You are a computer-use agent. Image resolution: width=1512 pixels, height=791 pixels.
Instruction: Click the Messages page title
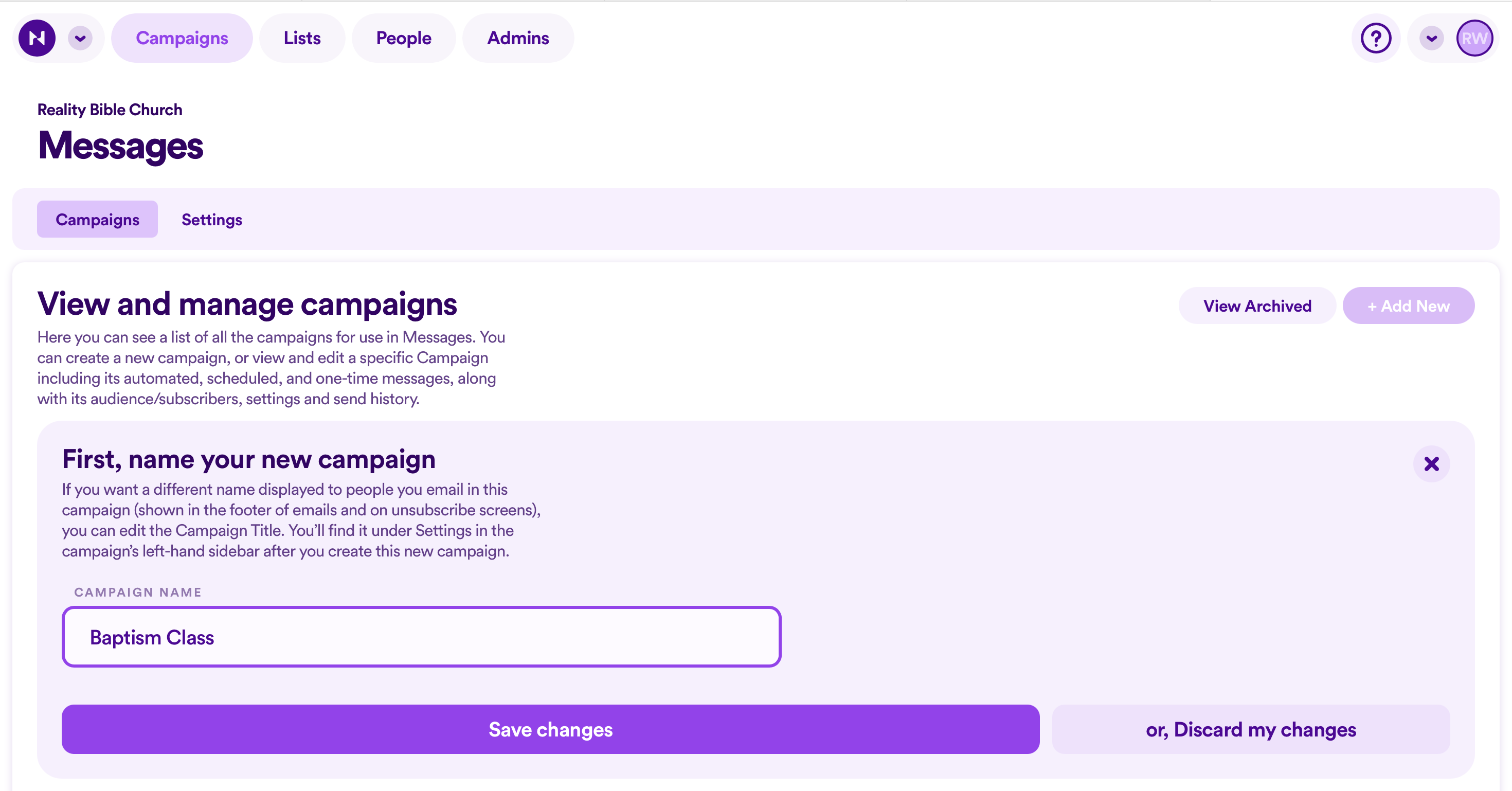tap(120, 146)
